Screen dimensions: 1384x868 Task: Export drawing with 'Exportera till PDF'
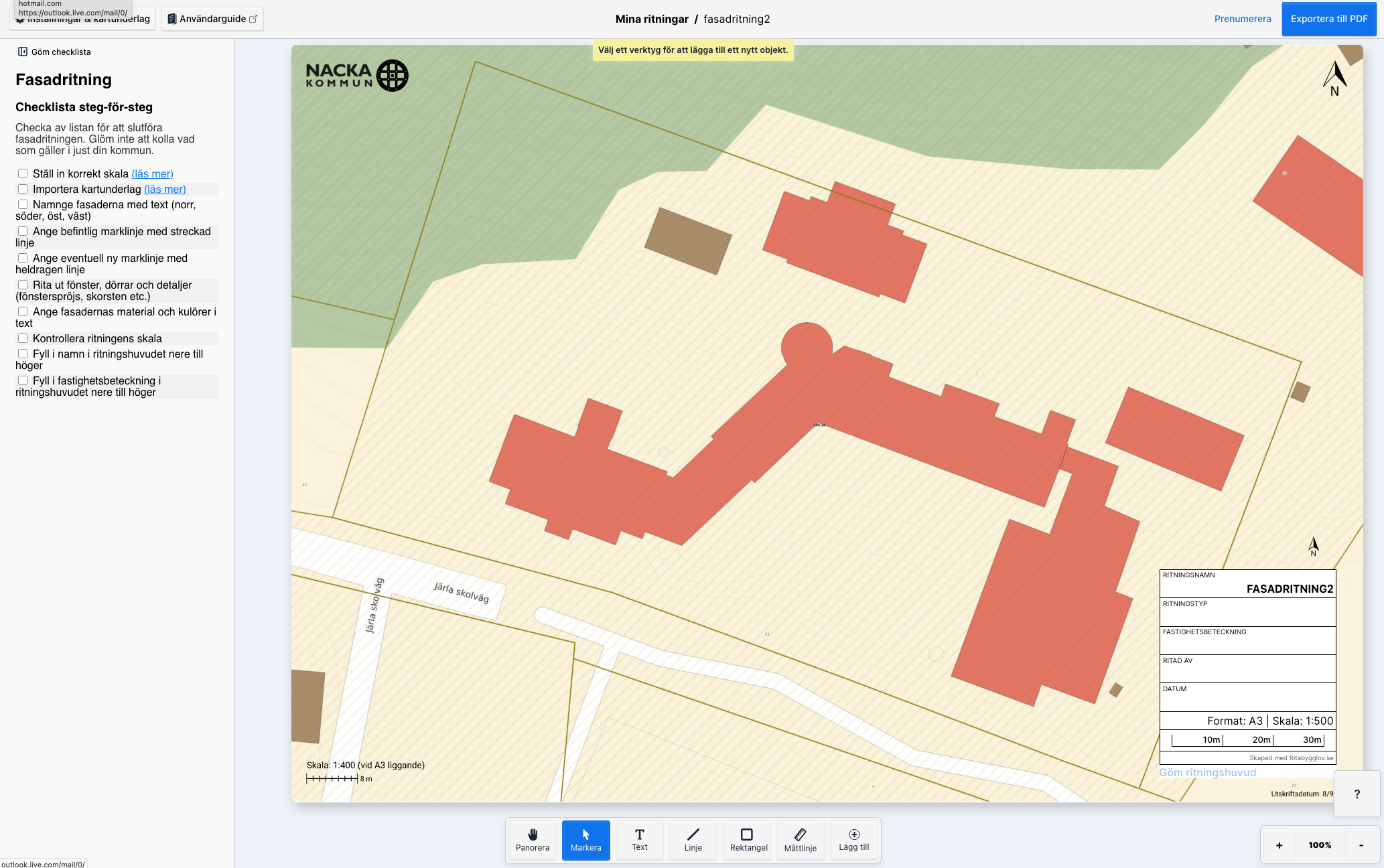coord(1328,19)
